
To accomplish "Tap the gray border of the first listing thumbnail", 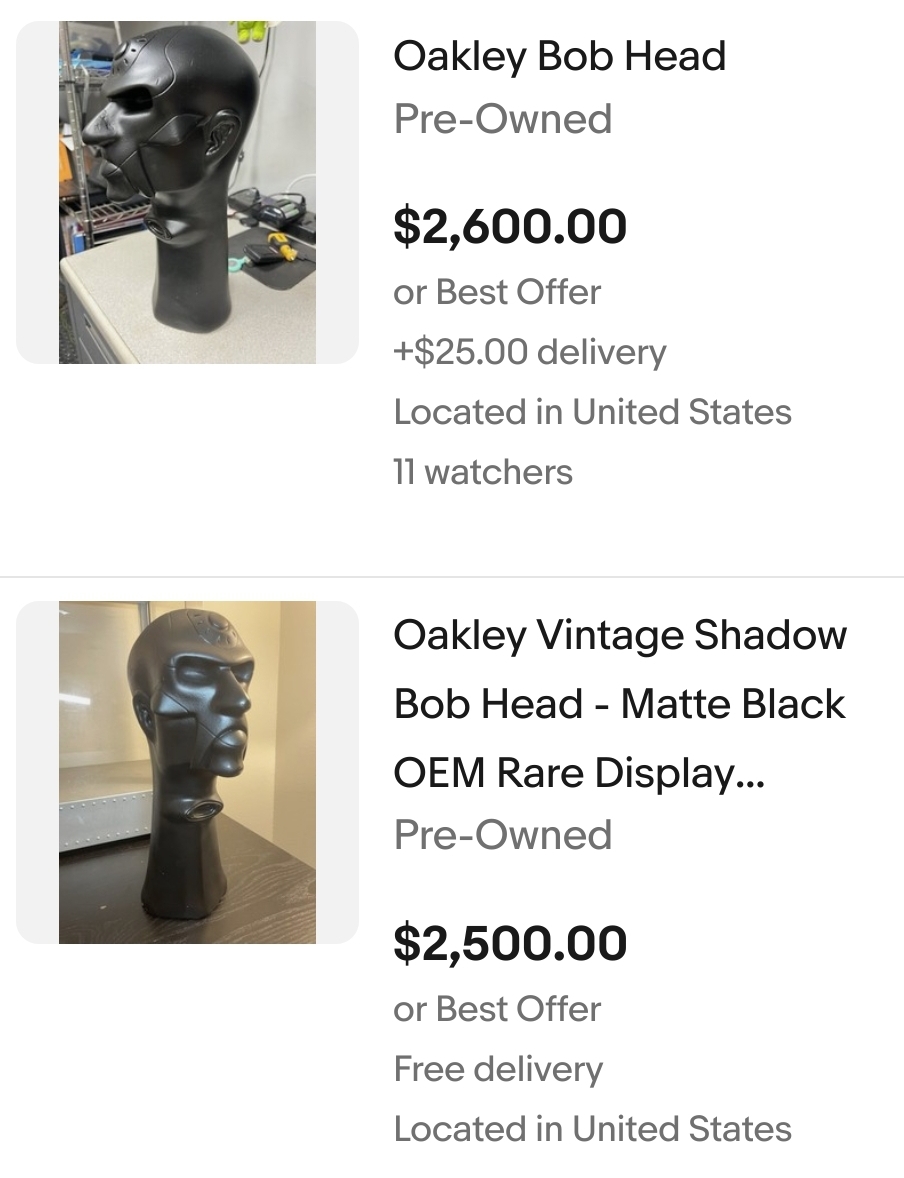I will coord(37,192).
